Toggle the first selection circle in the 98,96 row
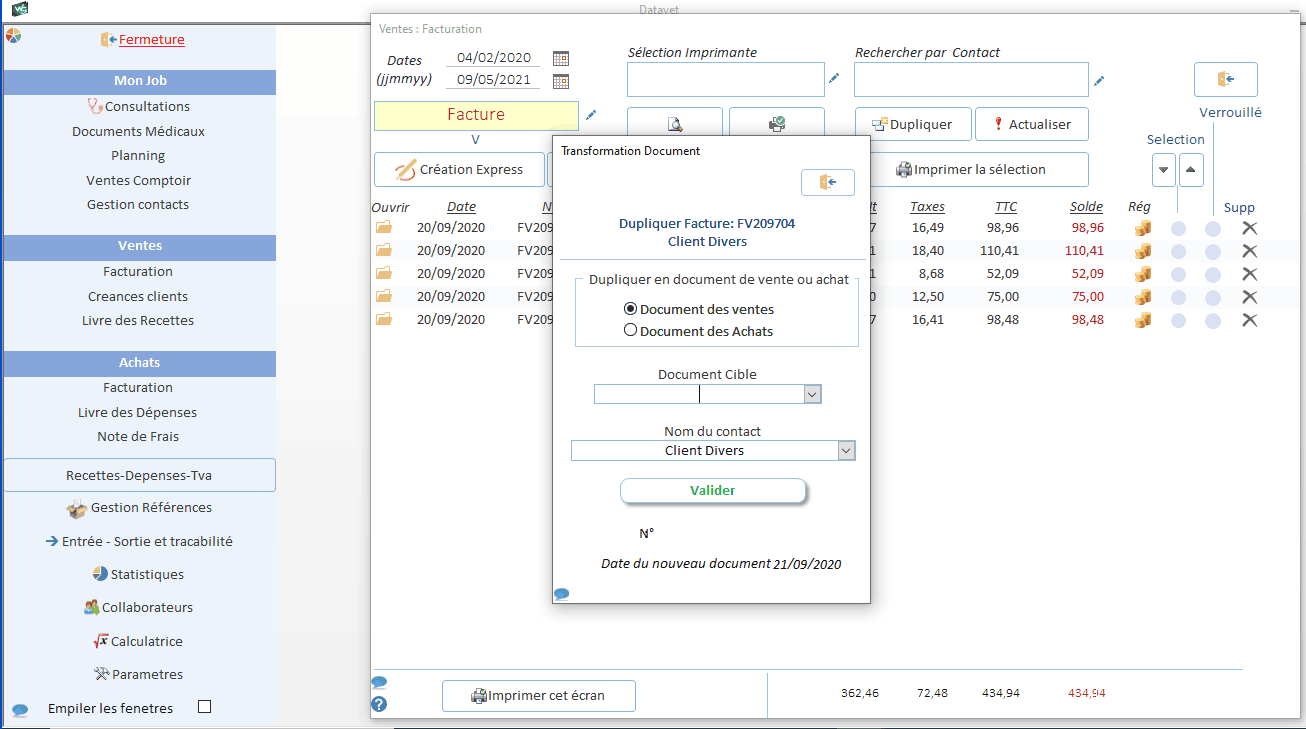The width and height of the screenshot is (1306, 729). click(x=1179, y=228)
